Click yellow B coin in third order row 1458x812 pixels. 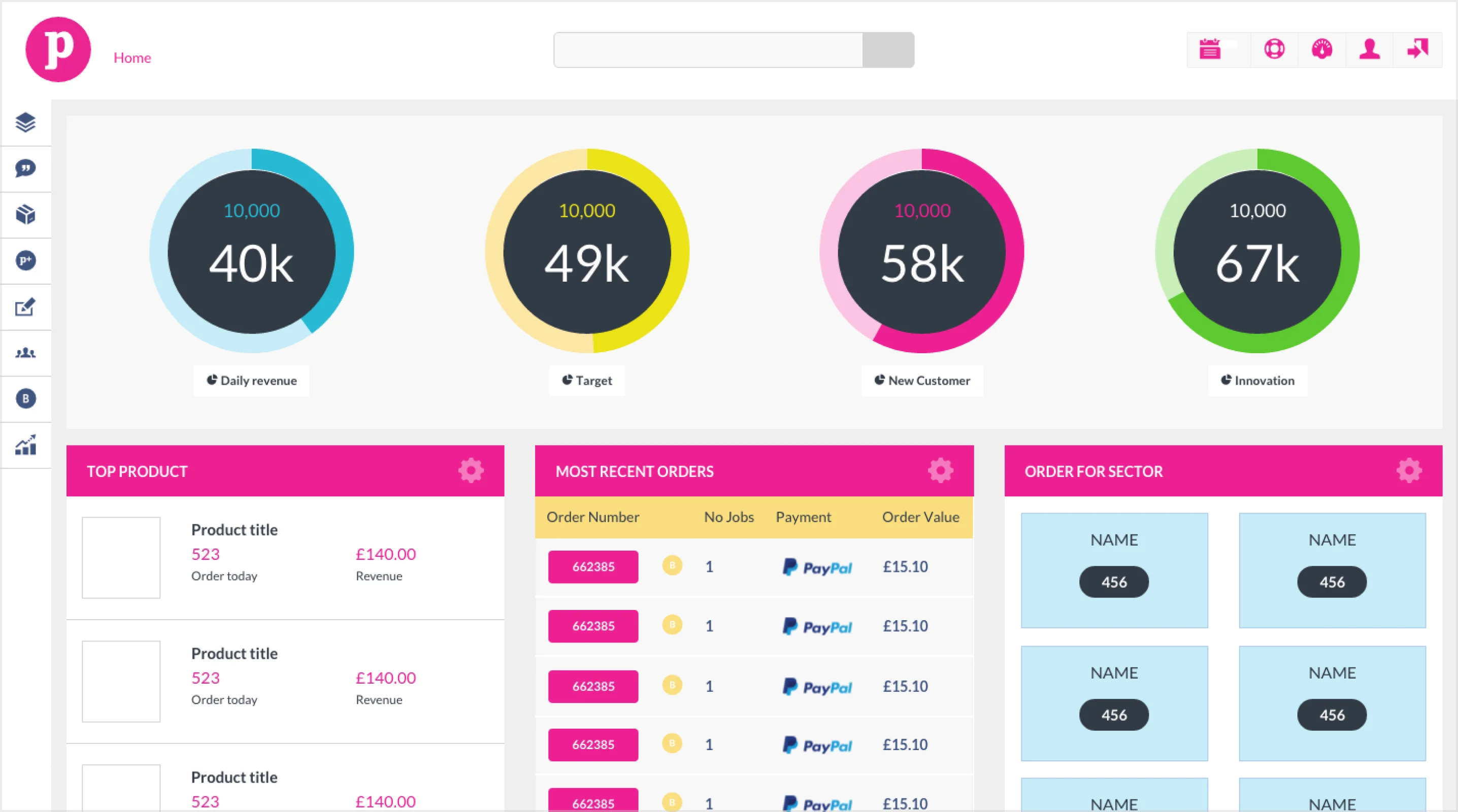[673, 685]
